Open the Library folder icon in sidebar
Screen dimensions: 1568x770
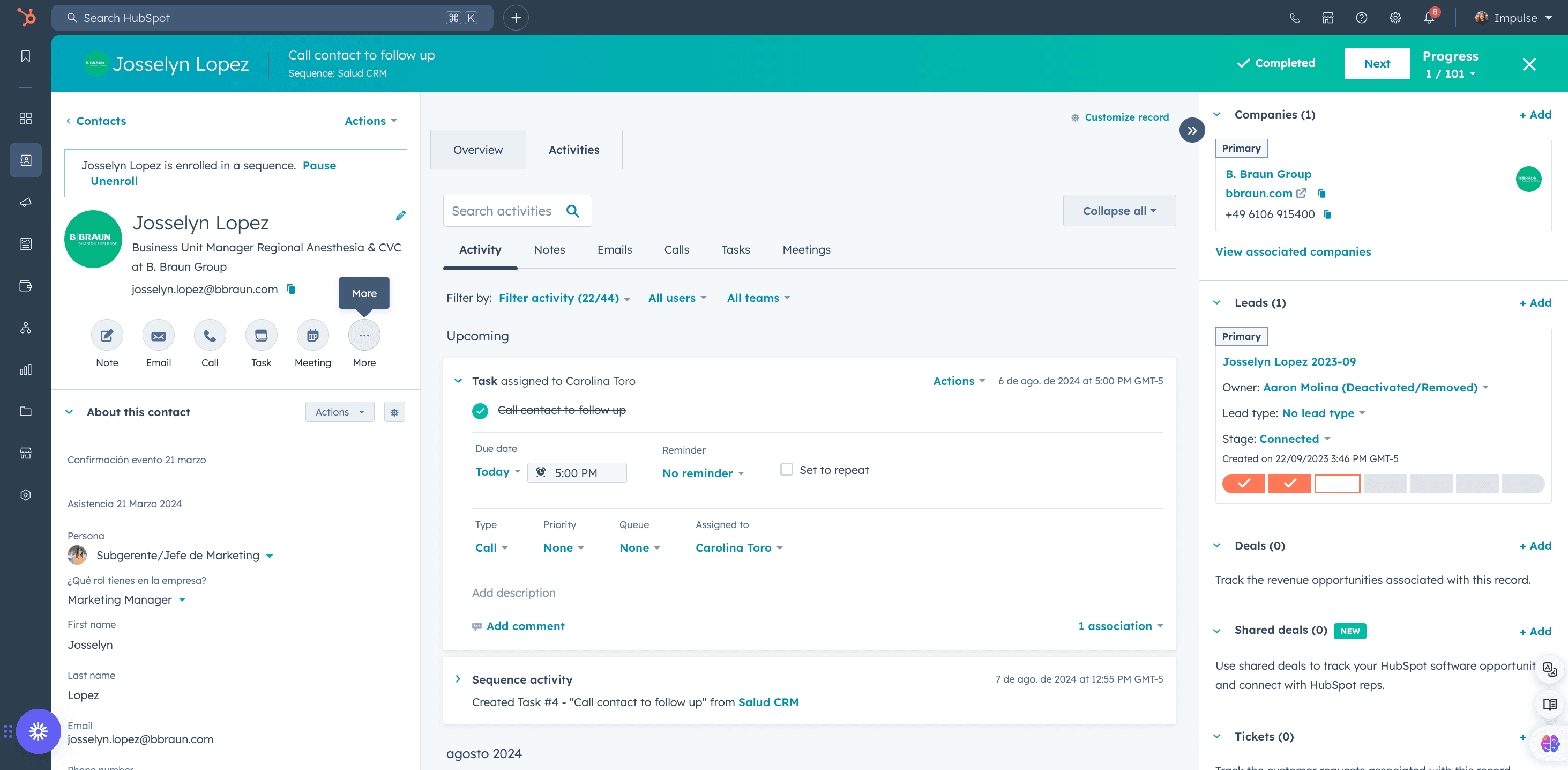click(26, 411)
